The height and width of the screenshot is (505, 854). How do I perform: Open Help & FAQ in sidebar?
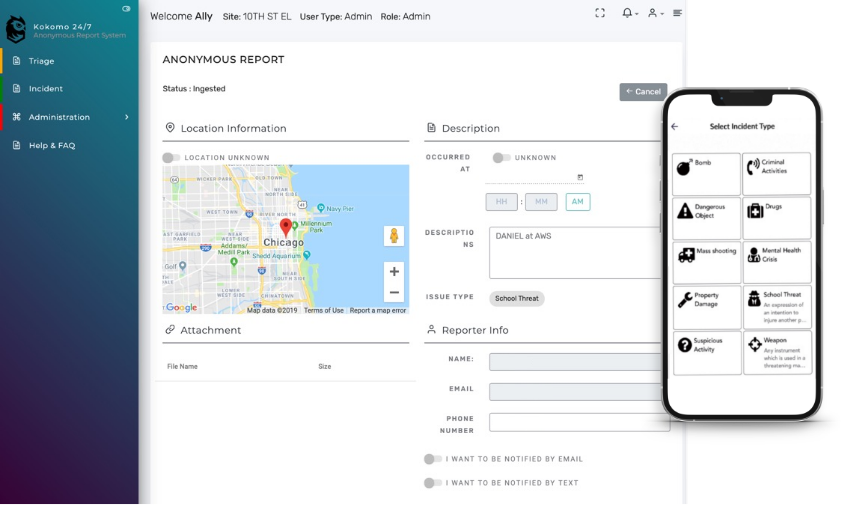[52, 145]
